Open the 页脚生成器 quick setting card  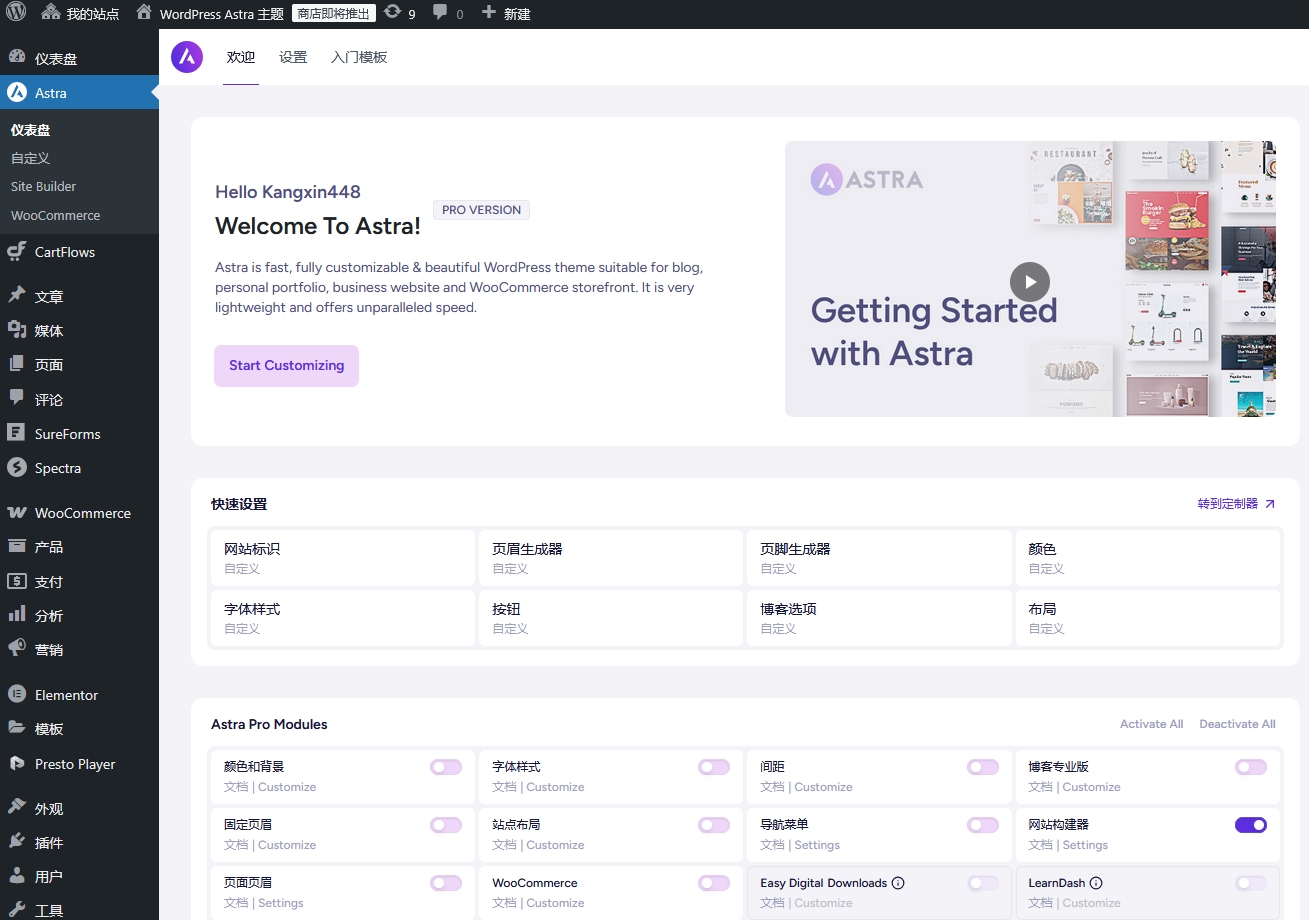click(x=879, y=558)
